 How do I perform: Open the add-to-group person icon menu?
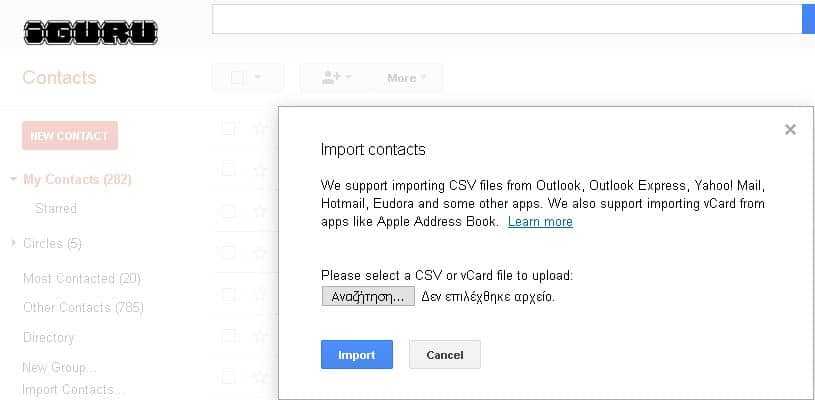[336, 78]
